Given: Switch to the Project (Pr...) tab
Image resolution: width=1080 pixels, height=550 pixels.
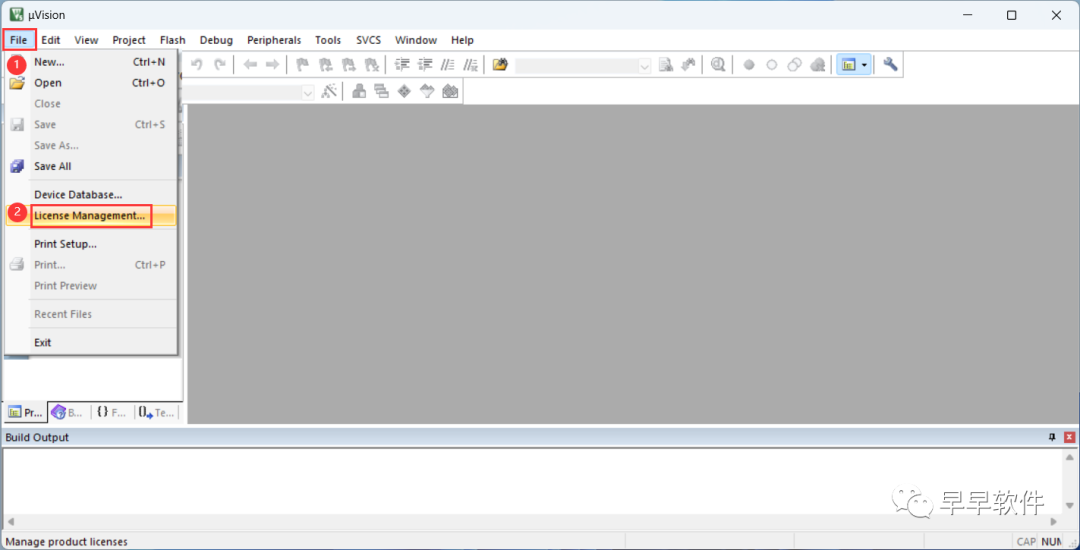Looking at the screenshot, I should (25, 413).
